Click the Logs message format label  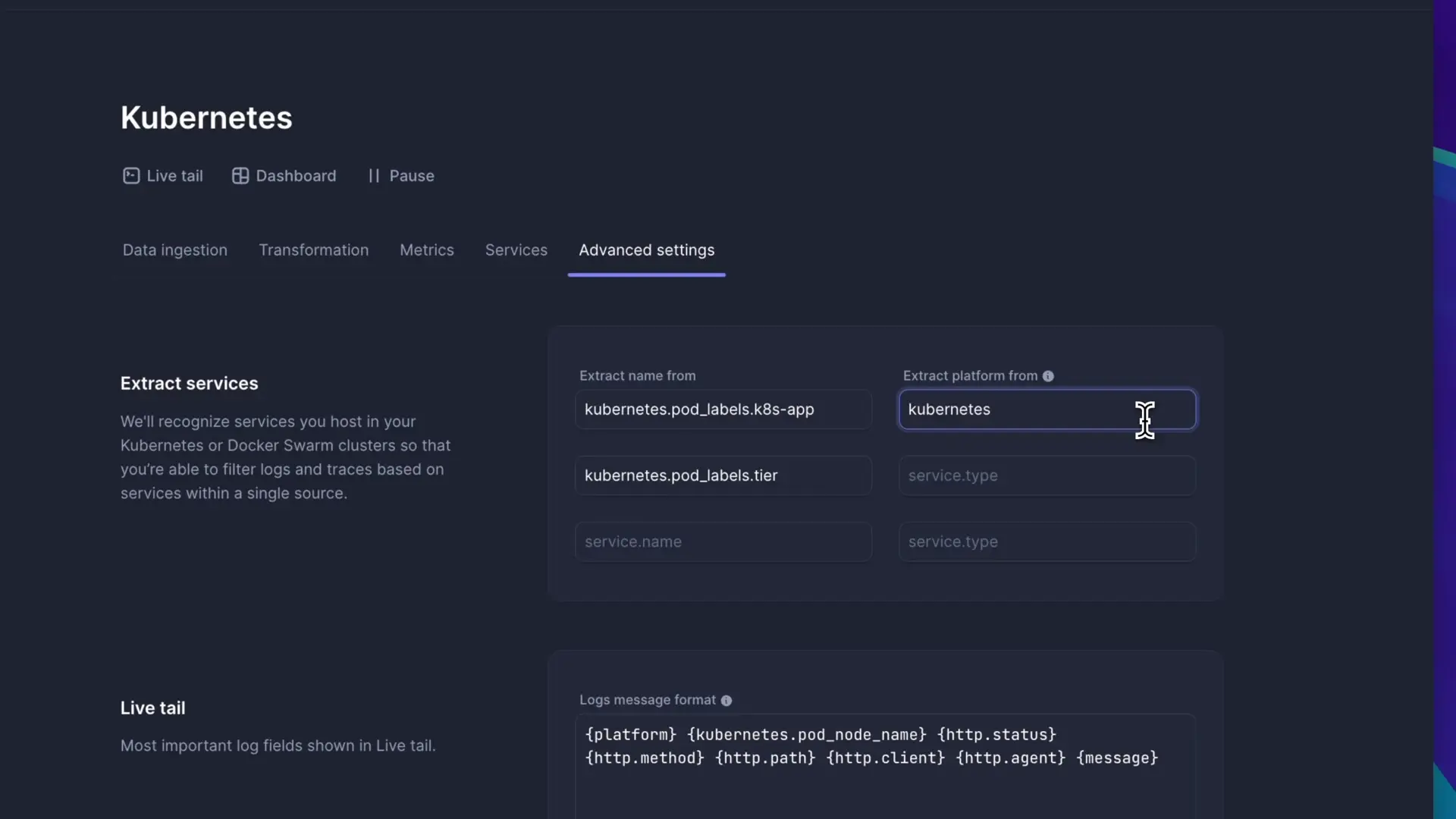(648, 701)
